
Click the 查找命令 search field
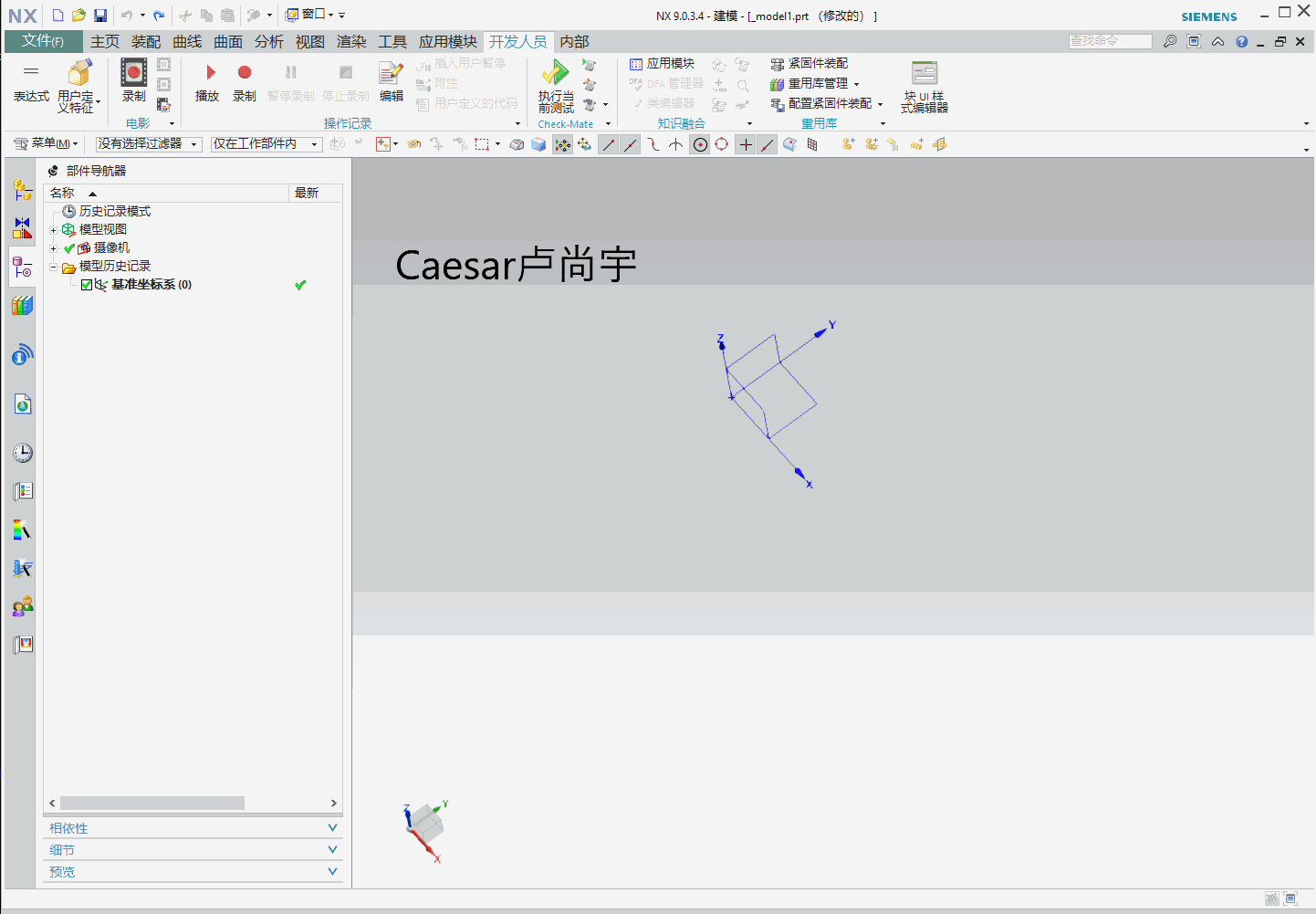click(x=1110, y=41)
